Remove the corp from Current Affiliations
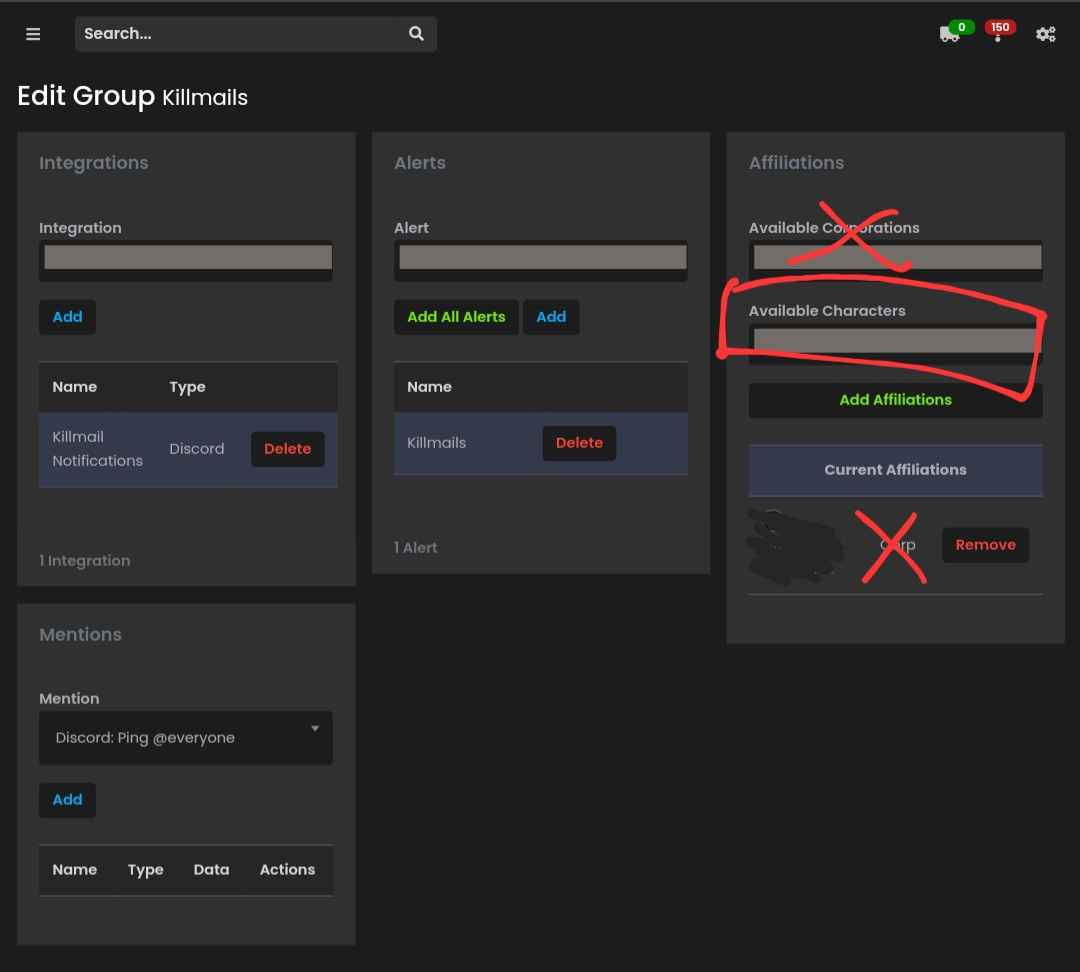The height and width of the screenshot is (972, 1080). click(x=985, y=544)
